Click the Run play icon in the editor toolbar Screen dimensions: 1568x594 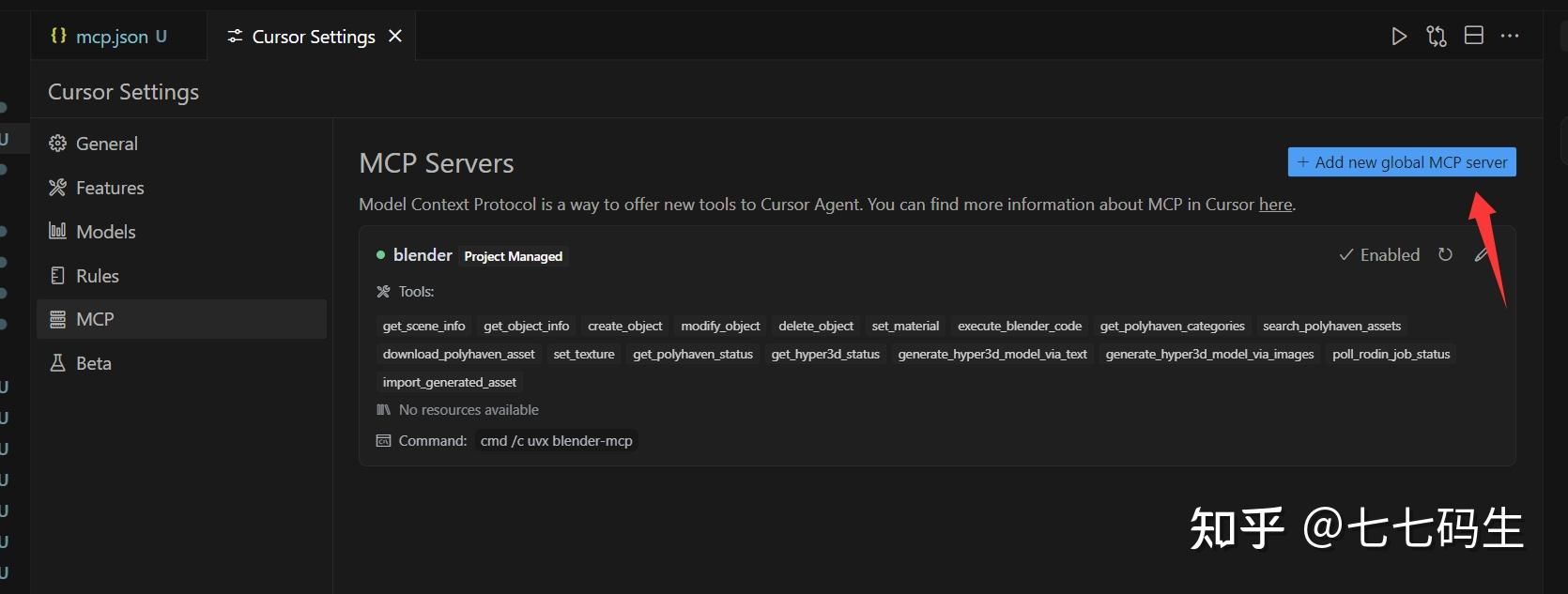[x=1399, y=37]
